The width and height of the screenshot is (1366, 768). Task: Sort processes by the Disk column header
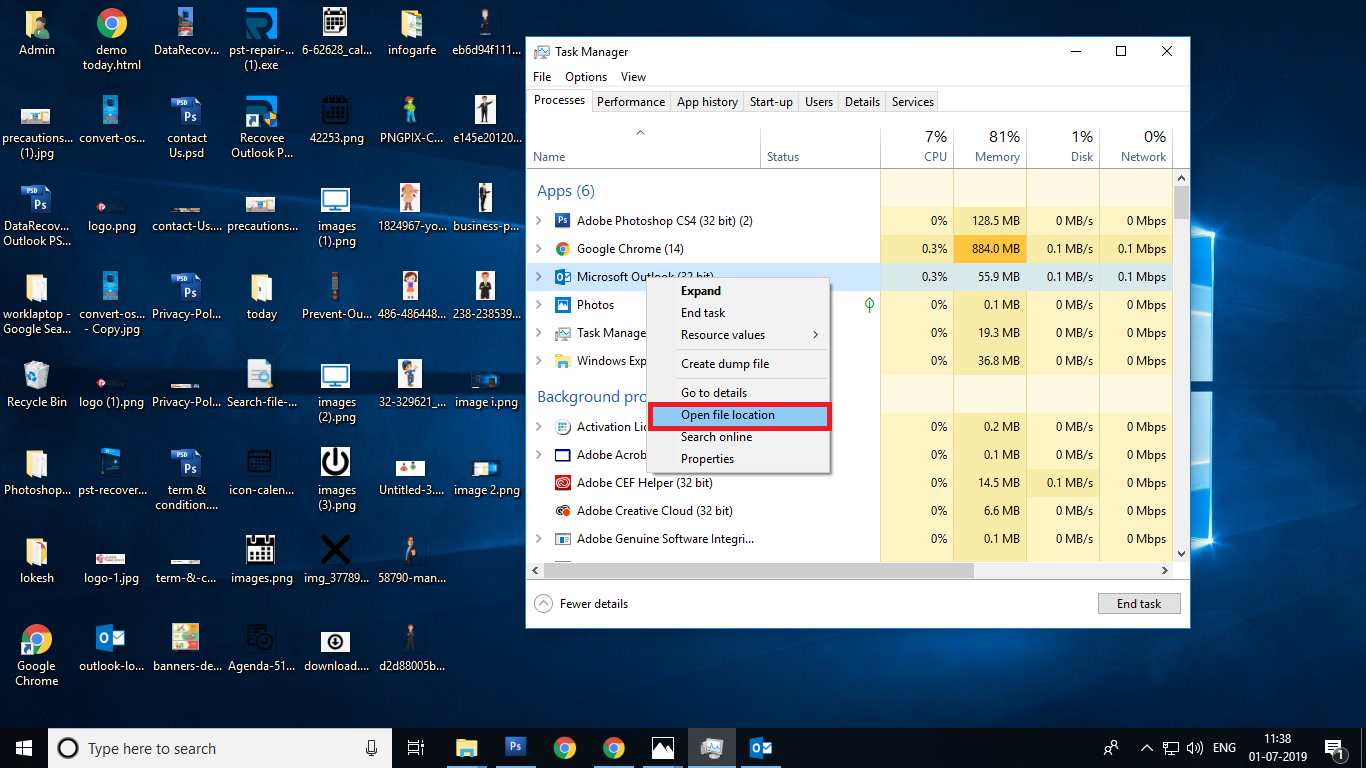click(x=1063, y=146)
